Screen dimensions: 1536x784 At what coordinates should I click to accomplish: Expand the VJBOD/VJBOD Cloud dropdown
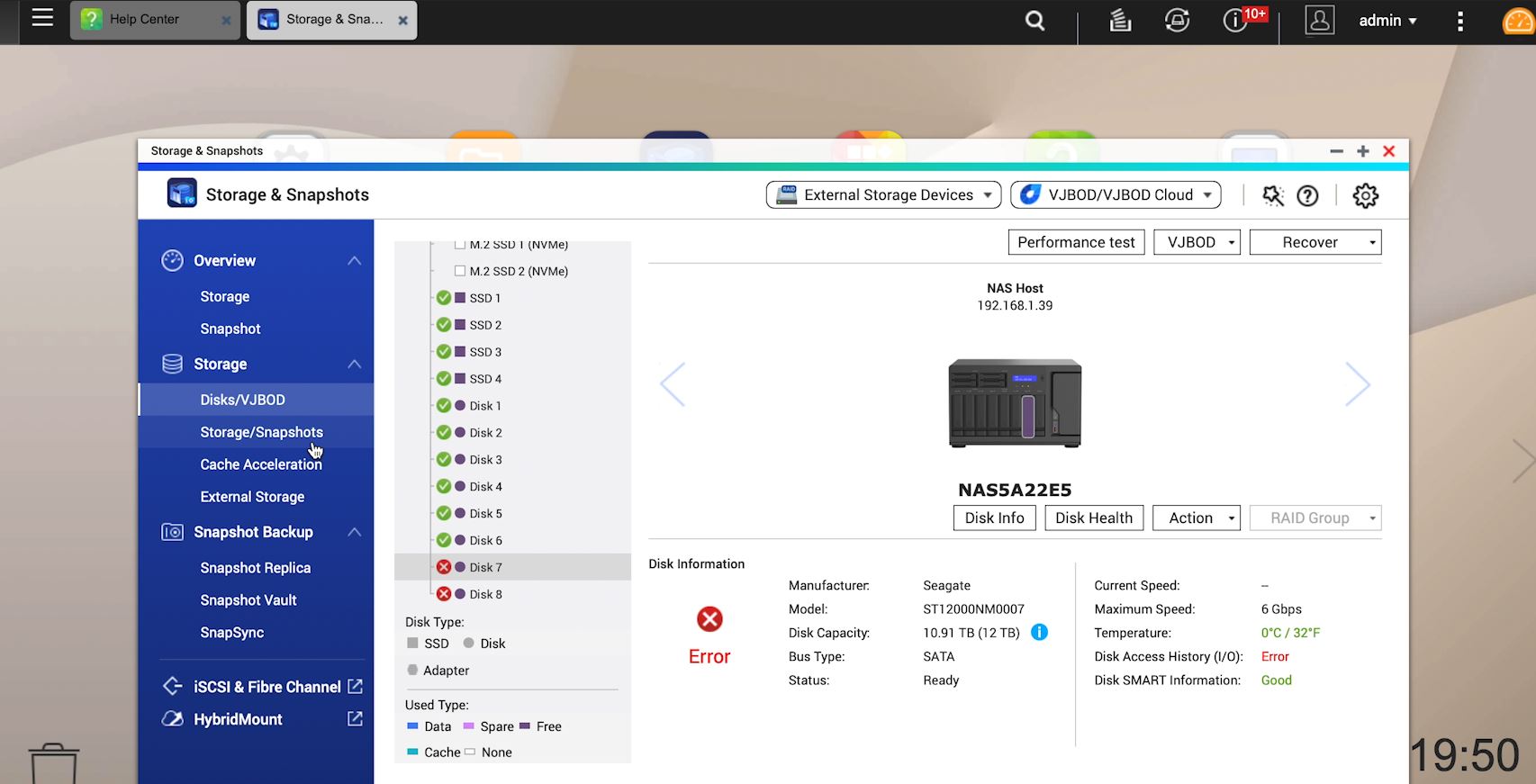tap(1116, 195)
